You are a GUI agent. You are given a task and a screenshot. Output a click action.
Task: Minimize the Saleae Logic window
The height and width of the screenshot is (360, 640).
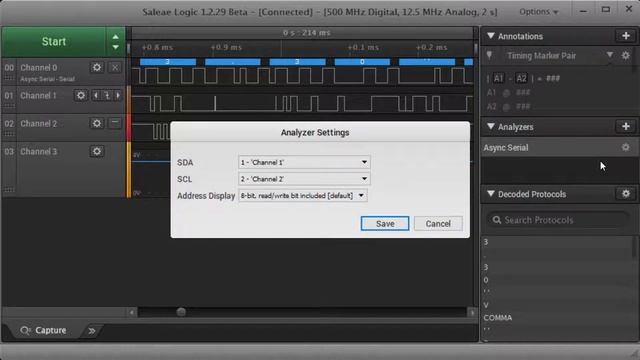point(583,11)
